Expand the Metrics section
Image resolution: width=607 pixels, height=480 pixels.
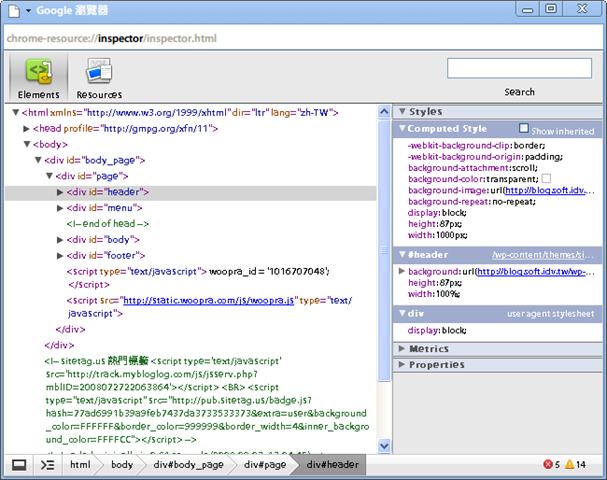coord(402,348)
